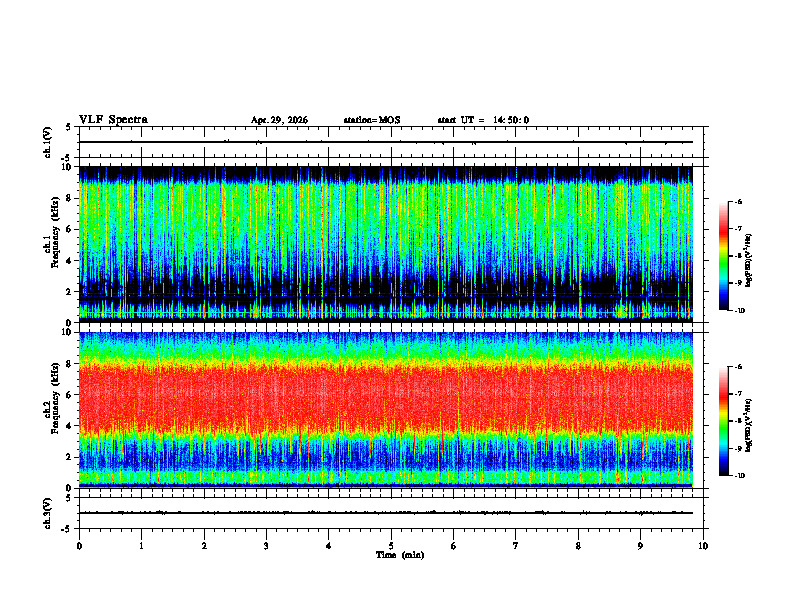Image resolution: width=792 pixels, height=612 pixels.
Task: Click the 8 minute tick on time axis
Action: [x=578, y=546]
